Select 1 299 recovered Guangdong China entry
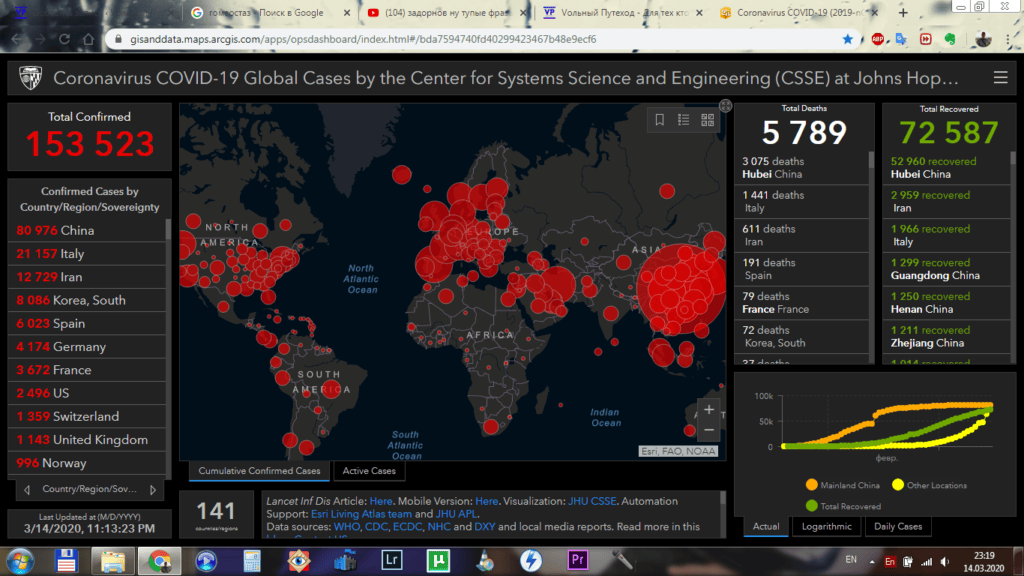 point(946,269)
